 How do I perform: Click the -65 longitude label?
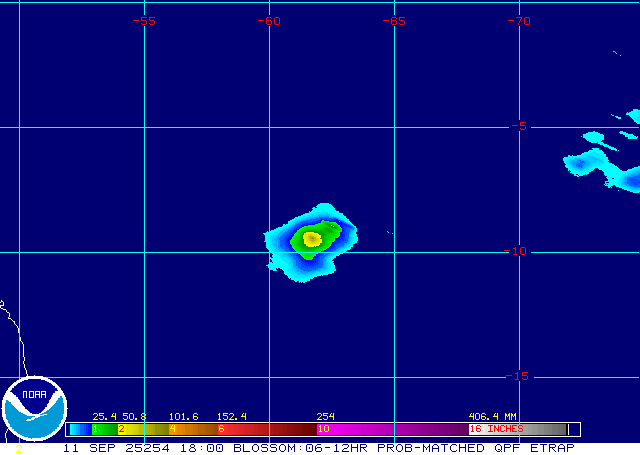point(394,21)
